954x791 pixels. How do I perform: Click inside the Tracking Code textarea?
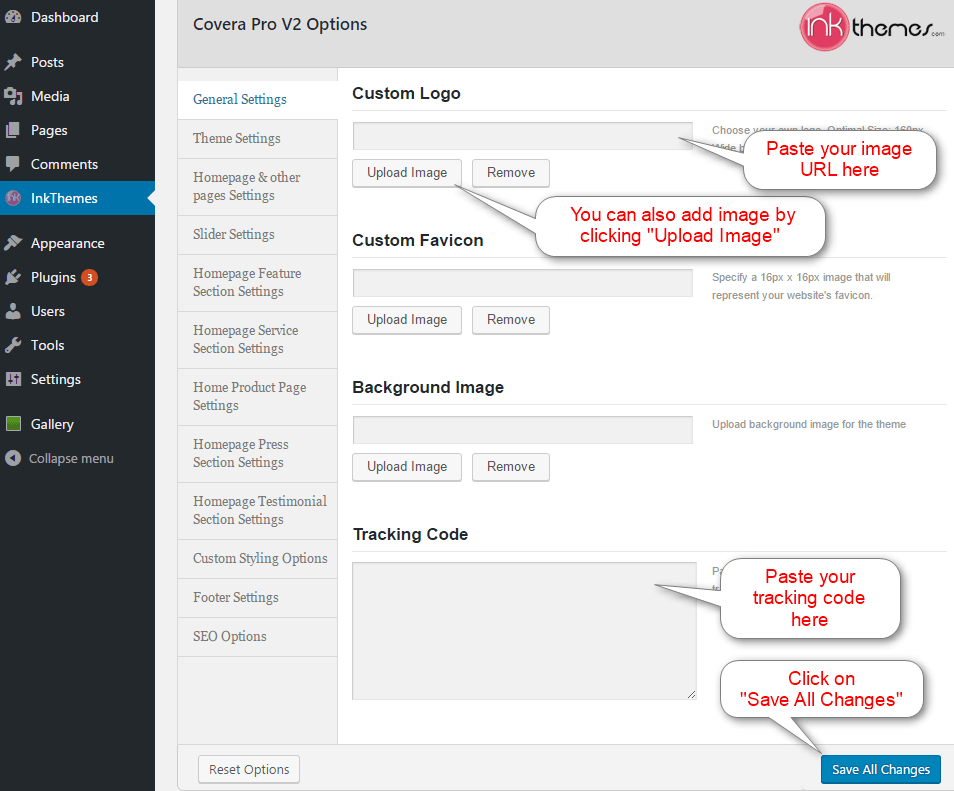click(524, 631)
